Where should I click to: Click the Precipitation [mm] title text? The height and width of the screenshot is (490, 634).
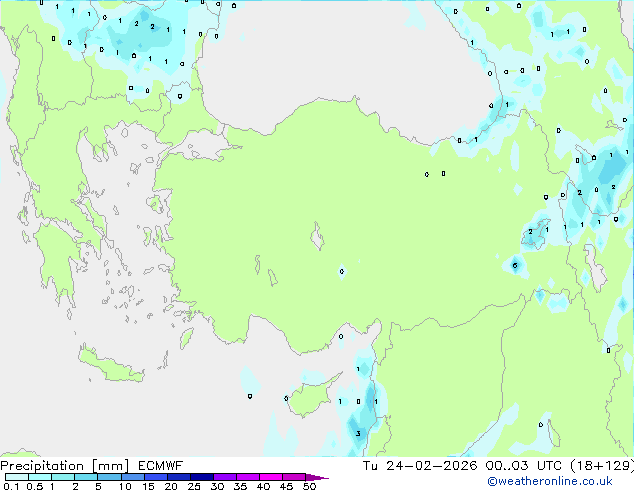pyautogui.click(x=65, y=466)
